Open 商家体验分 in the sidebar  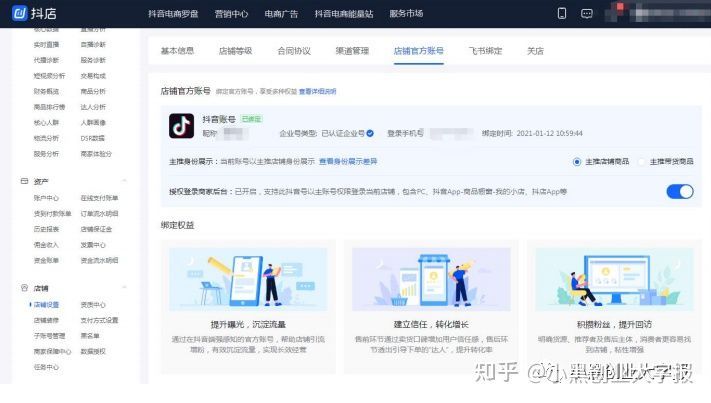tap(96, 154)
